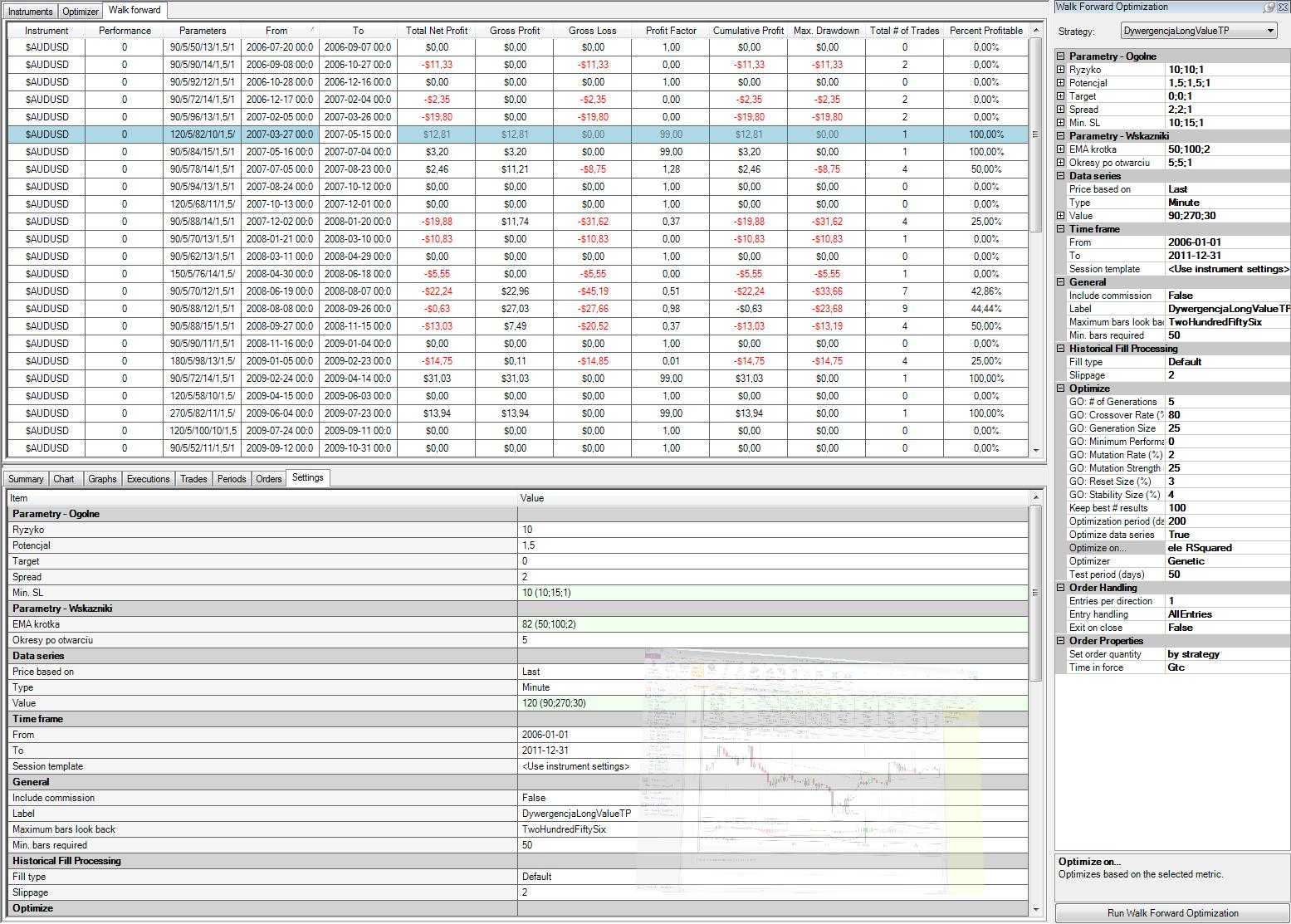Collapse the Optimize section in property grid
The image size is (1291, 924).
(1061, 389)
